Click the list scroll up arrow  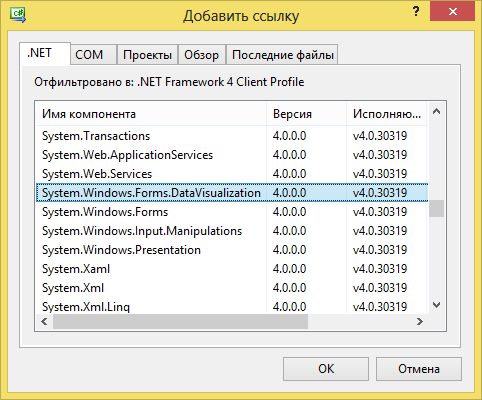436,112
